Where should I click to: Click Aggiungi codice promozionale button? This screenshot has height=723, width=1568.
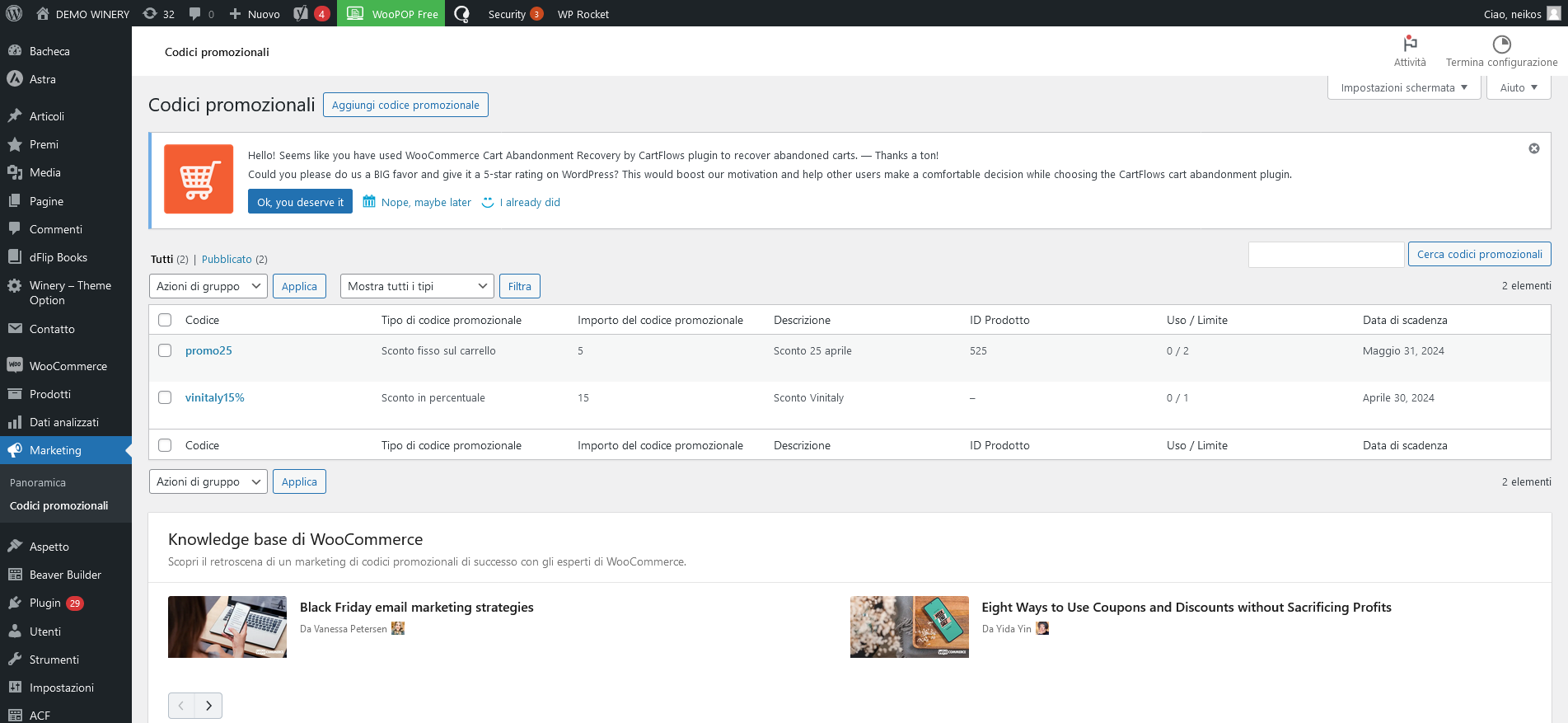405,105
